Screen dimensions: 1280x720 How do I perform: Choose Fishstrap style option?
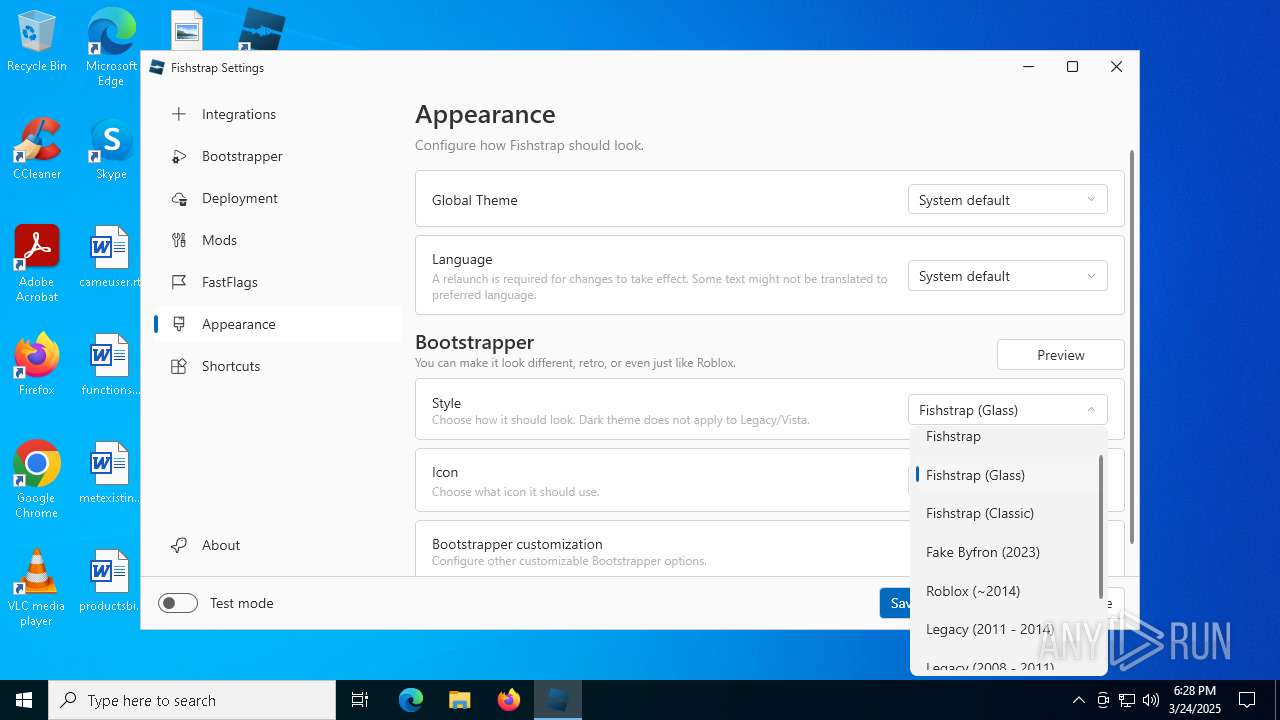click(1005, 437)
